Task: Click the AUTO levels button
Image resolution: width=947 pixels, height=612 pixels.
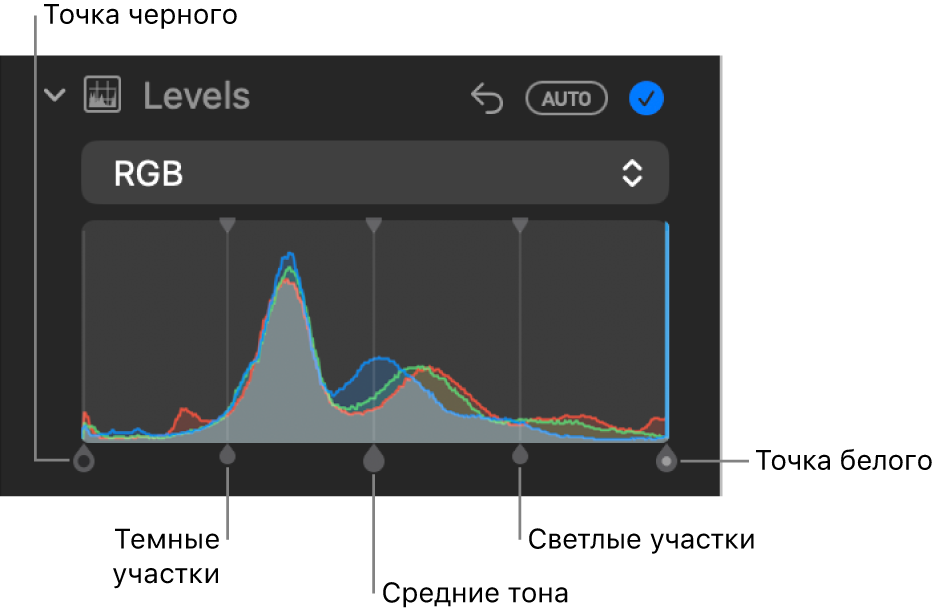Action: pyautogui.click(x=567, y=98)
